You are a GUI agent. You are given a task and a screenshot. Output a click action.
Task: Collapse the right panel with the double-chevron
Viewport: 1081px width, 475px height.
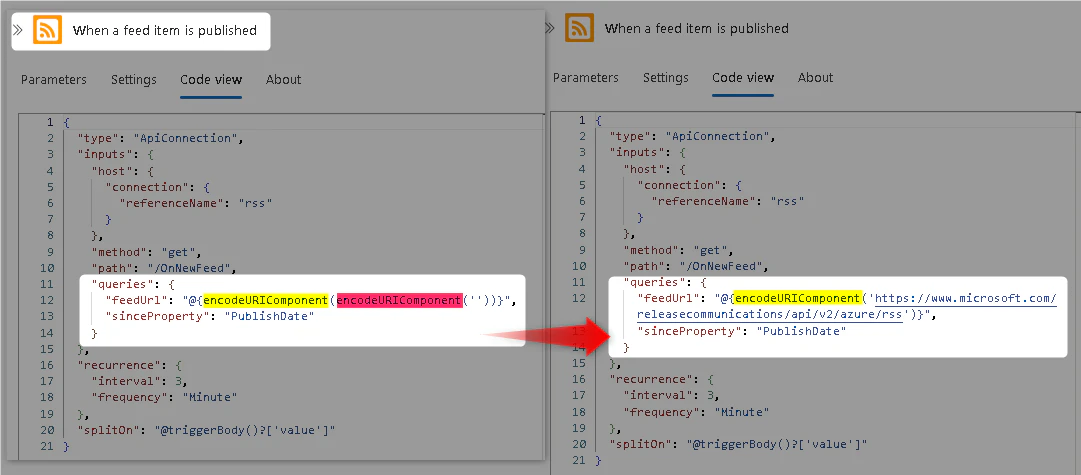tap(549, 28)
